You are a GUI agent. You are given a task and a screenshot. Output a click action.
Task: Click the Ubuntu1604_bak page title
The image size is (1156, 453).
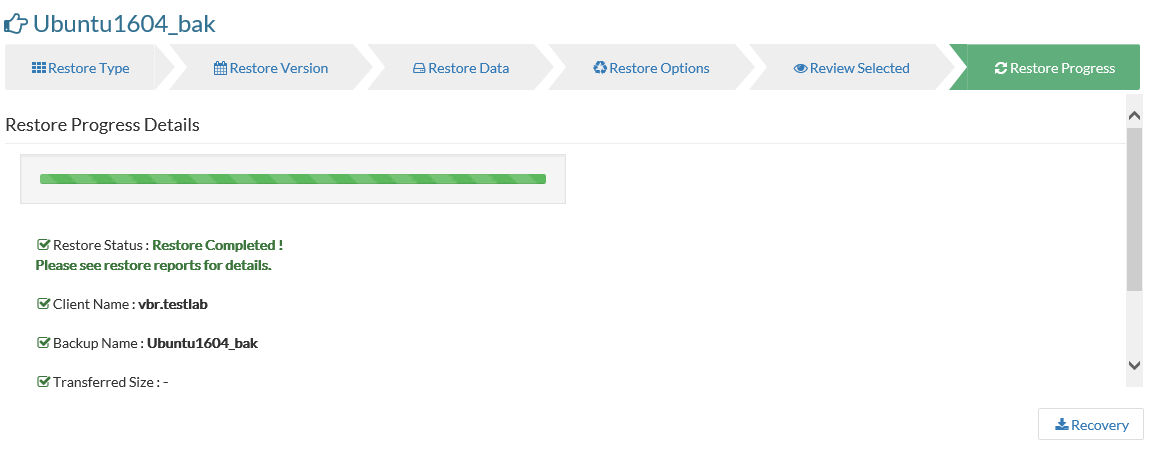click(124, 23)
